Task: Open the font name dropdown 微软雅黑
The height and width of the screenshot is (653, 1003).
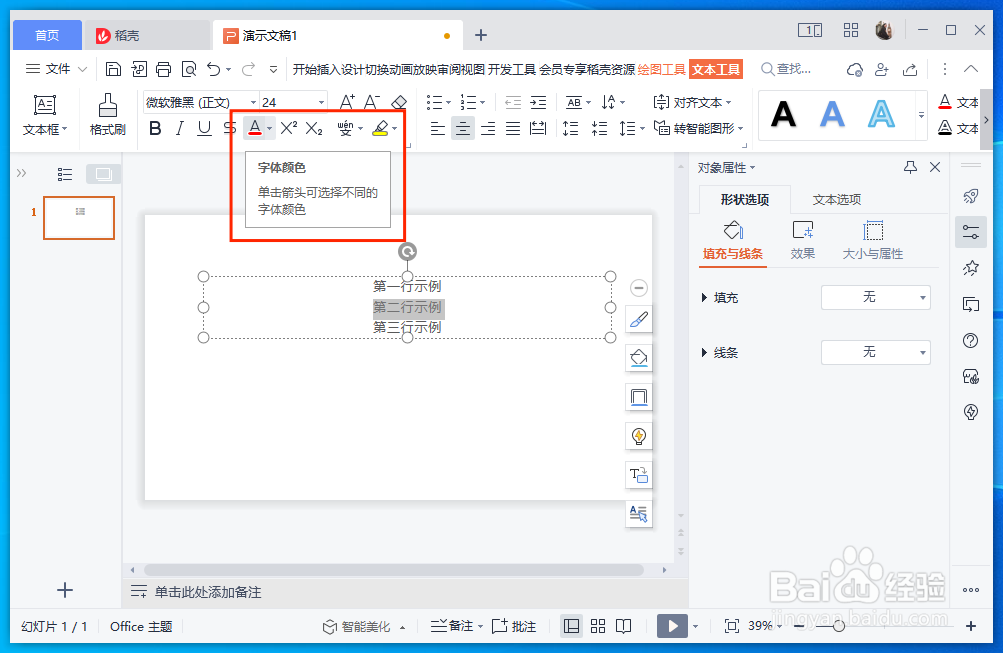Action: click(253, 102)
